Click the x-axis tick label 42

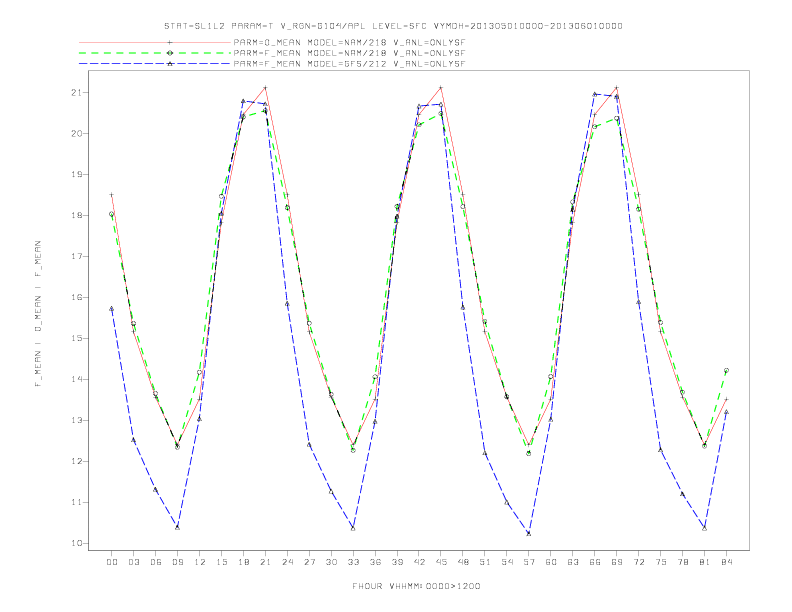click(419, 562)
